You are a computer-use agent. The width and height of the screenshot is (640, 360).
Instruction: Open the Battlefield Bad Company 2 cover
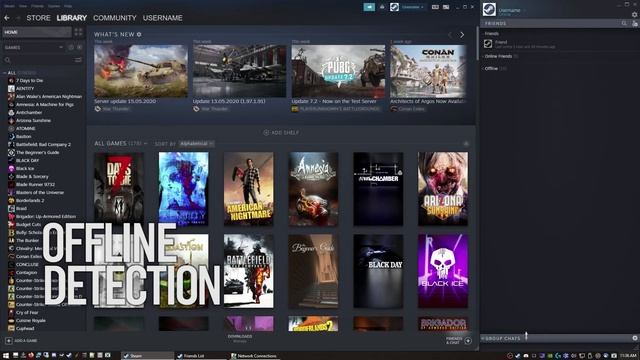pos(249,271)
